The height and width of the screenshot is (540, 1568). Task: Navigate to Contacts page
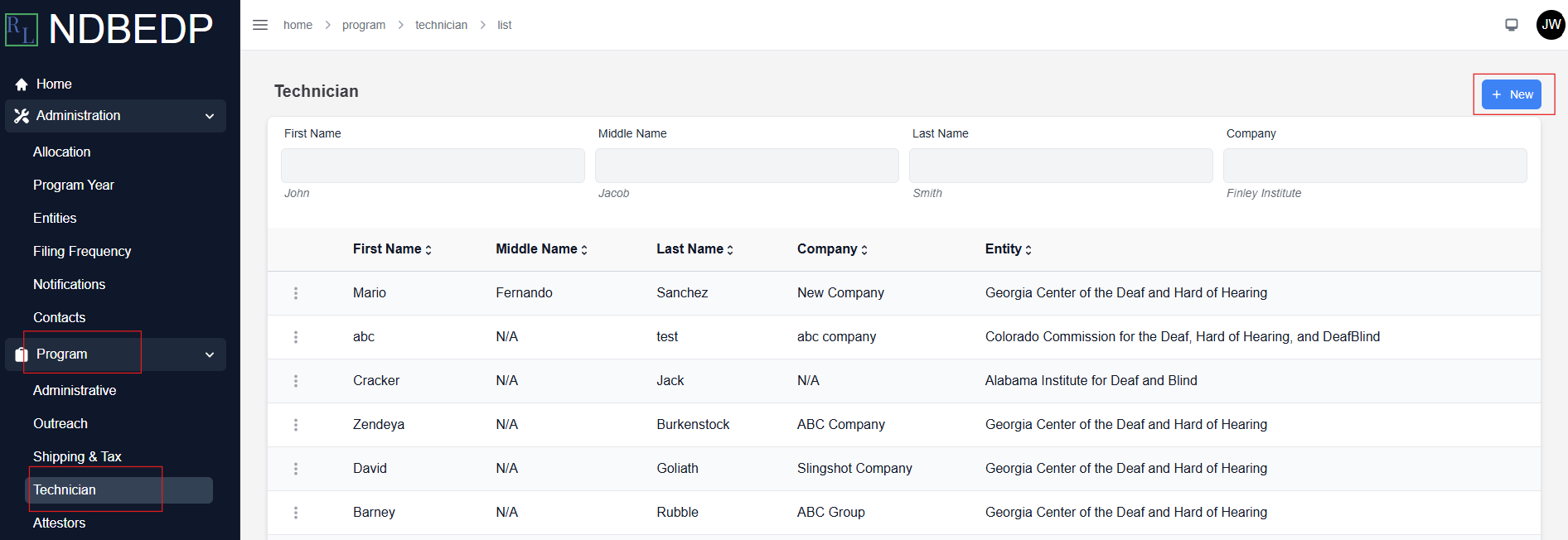(x=60, y=318)
